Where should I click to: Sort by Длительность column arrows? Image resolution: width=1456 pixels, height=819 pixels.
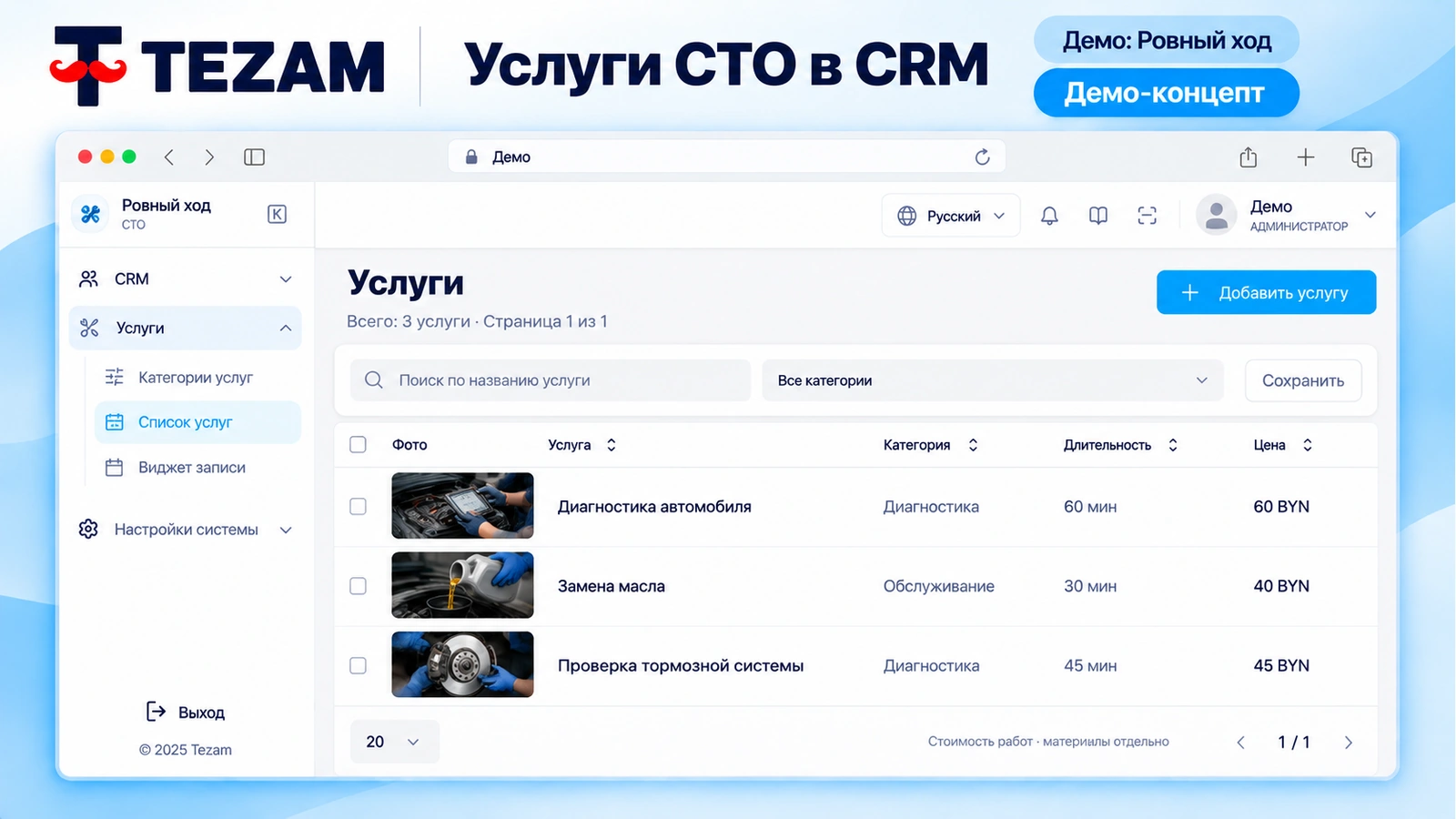tap(1173, 445)
